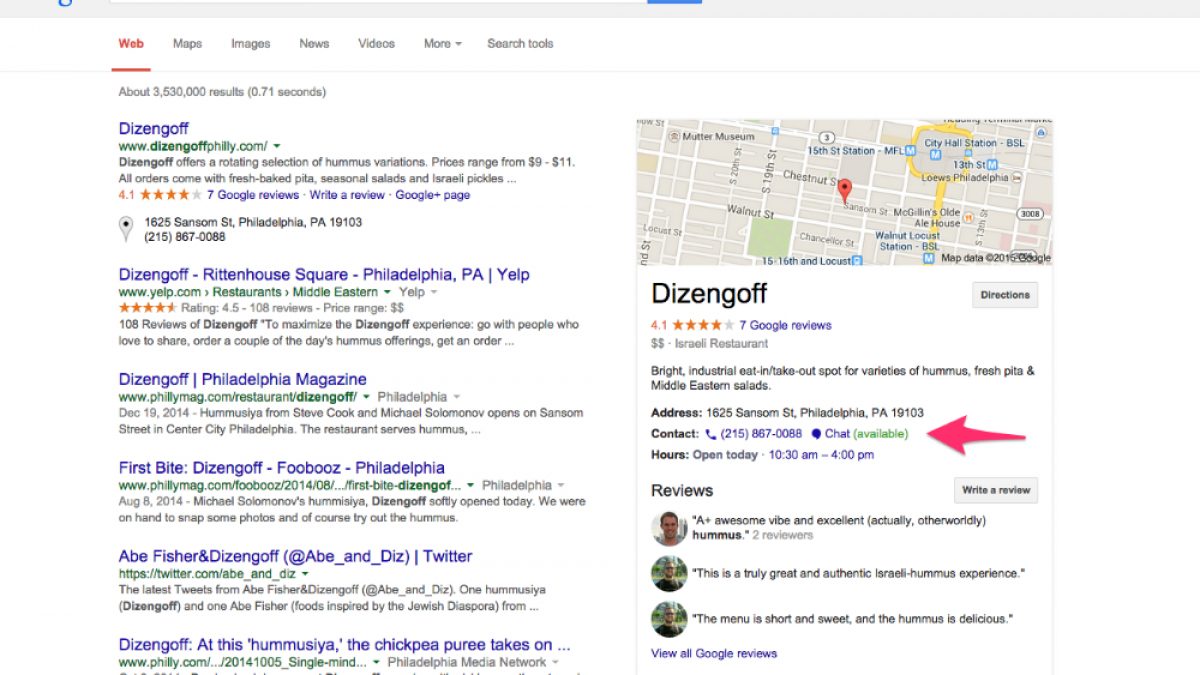Select the Web search tab
The image size is (1200, 675).
[131, 44]
